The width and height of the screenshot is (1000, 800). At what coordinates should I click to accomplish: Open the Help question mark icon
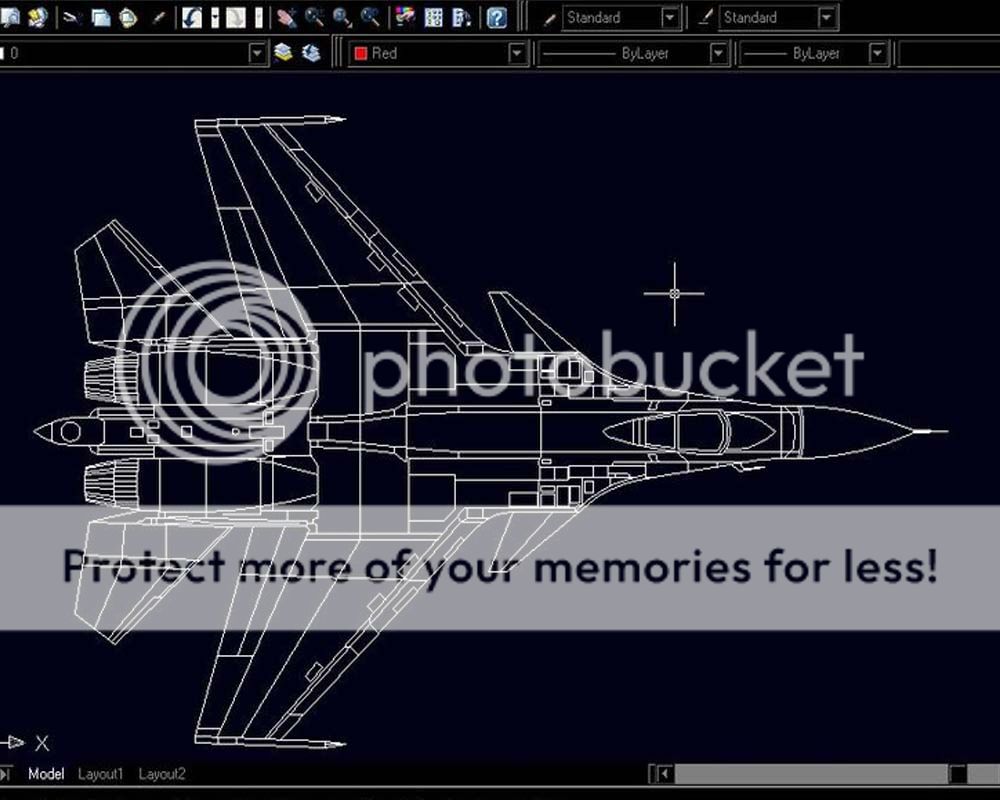pos(496,17)
